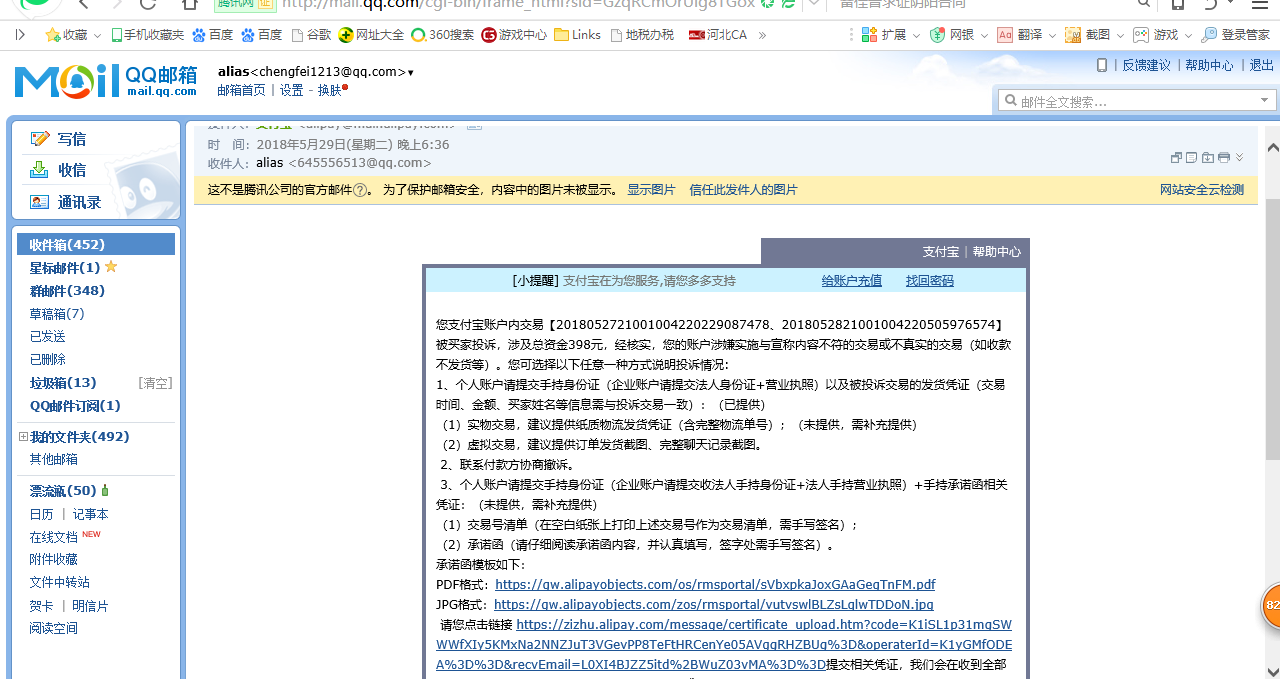Viewport: 1280px width, 679px height.
Task: Open 在线文档 NEW link
Action: (53, 537)
